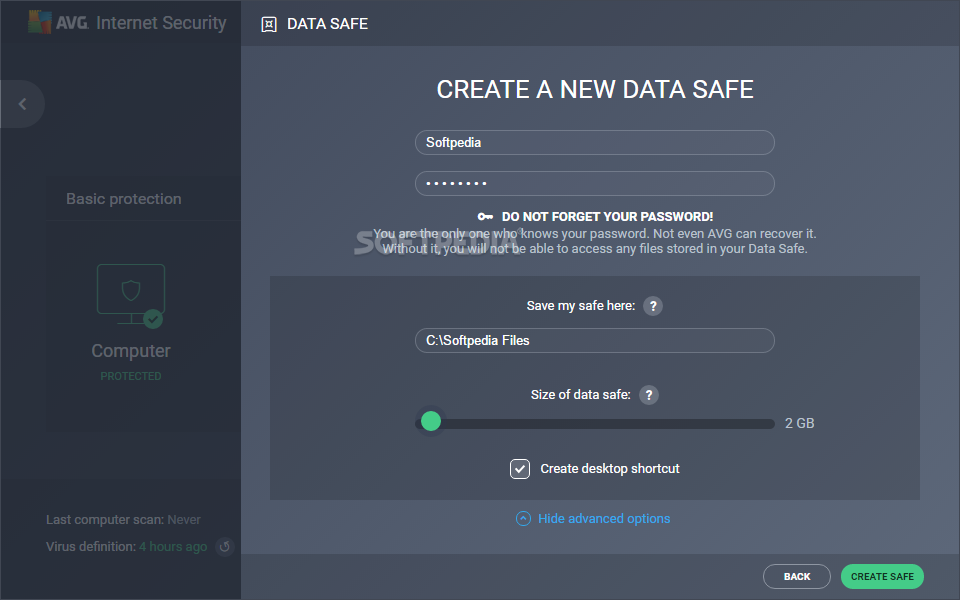Click the 2 GB size value

point(800,423)
